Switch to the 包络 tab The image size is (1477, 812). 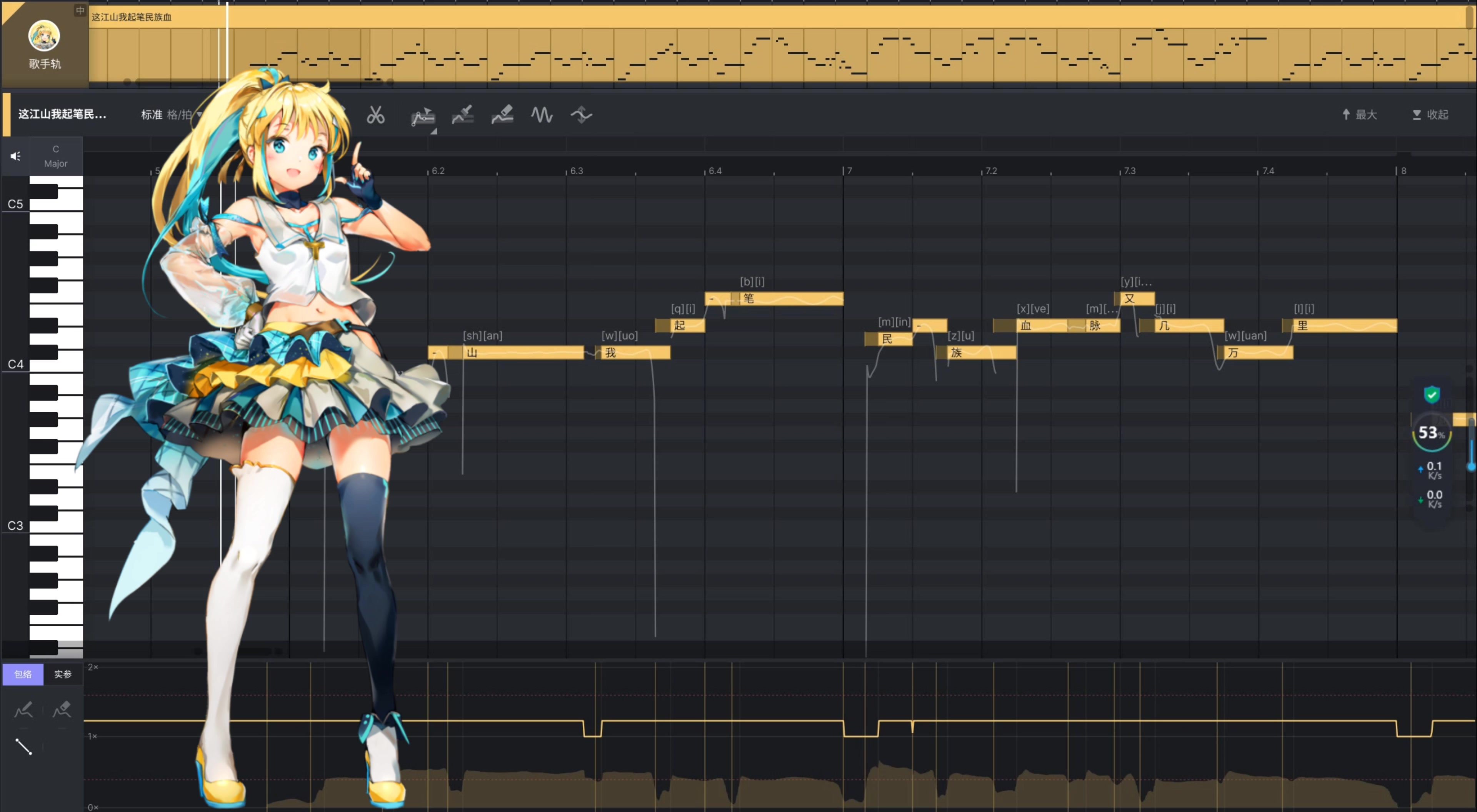(23, 674)
